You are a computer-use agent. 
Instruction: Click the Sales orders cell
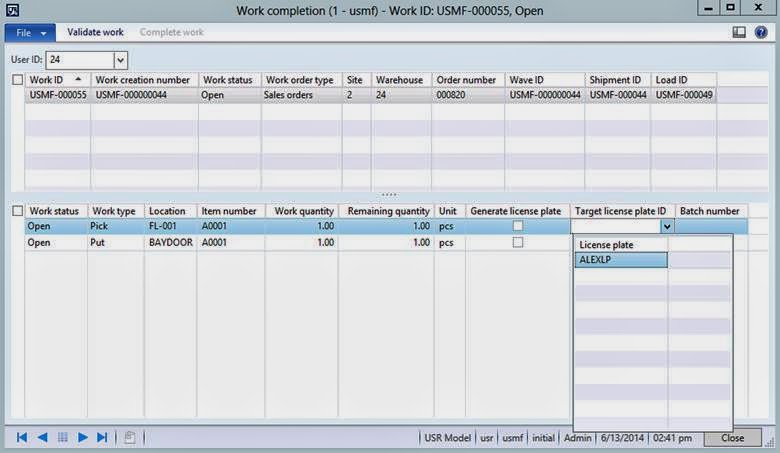point(302,95)
